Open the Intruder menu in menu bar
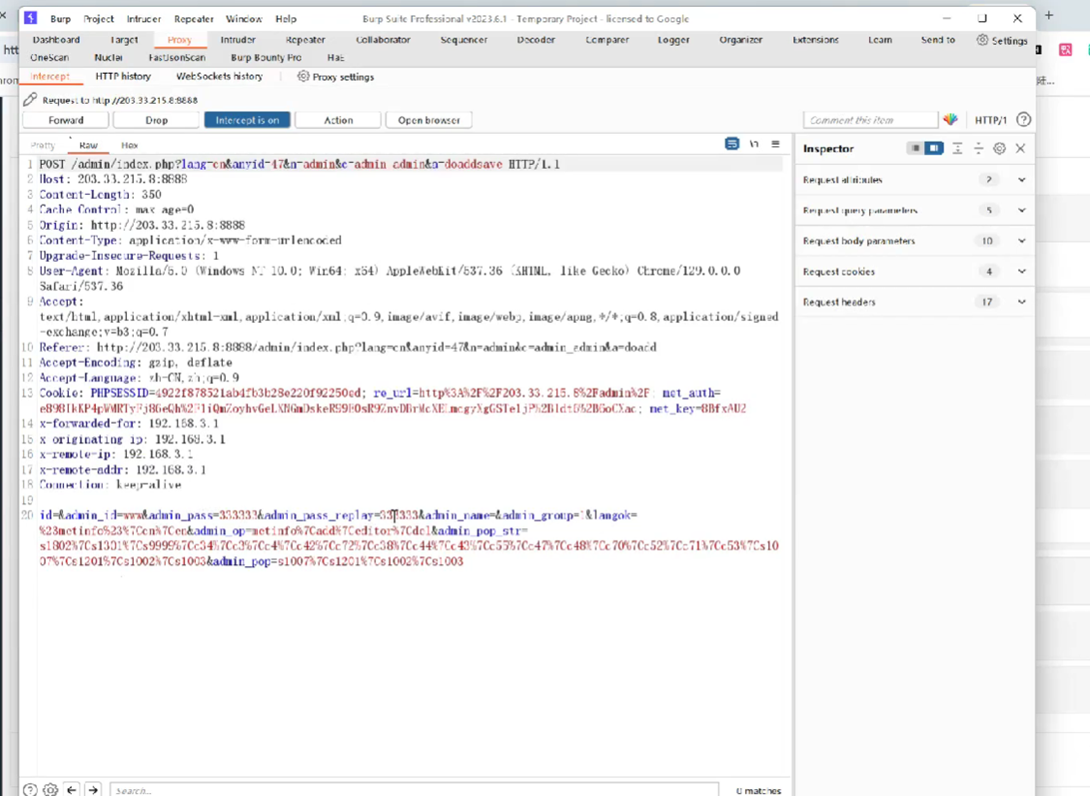1090x796 pixels. (x=143, y=19)
